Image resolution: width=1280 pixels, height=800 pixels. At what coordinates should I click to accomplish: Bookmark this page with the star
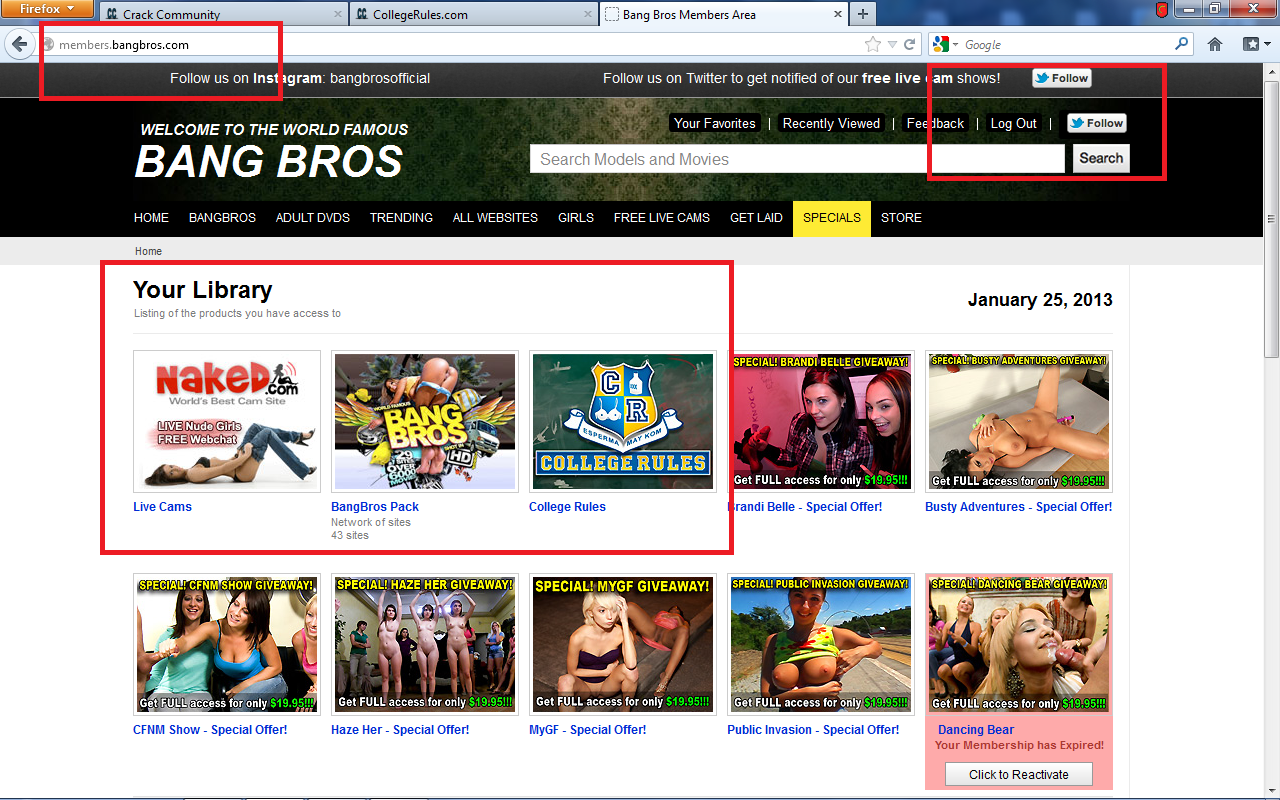(x=873, y=45)
